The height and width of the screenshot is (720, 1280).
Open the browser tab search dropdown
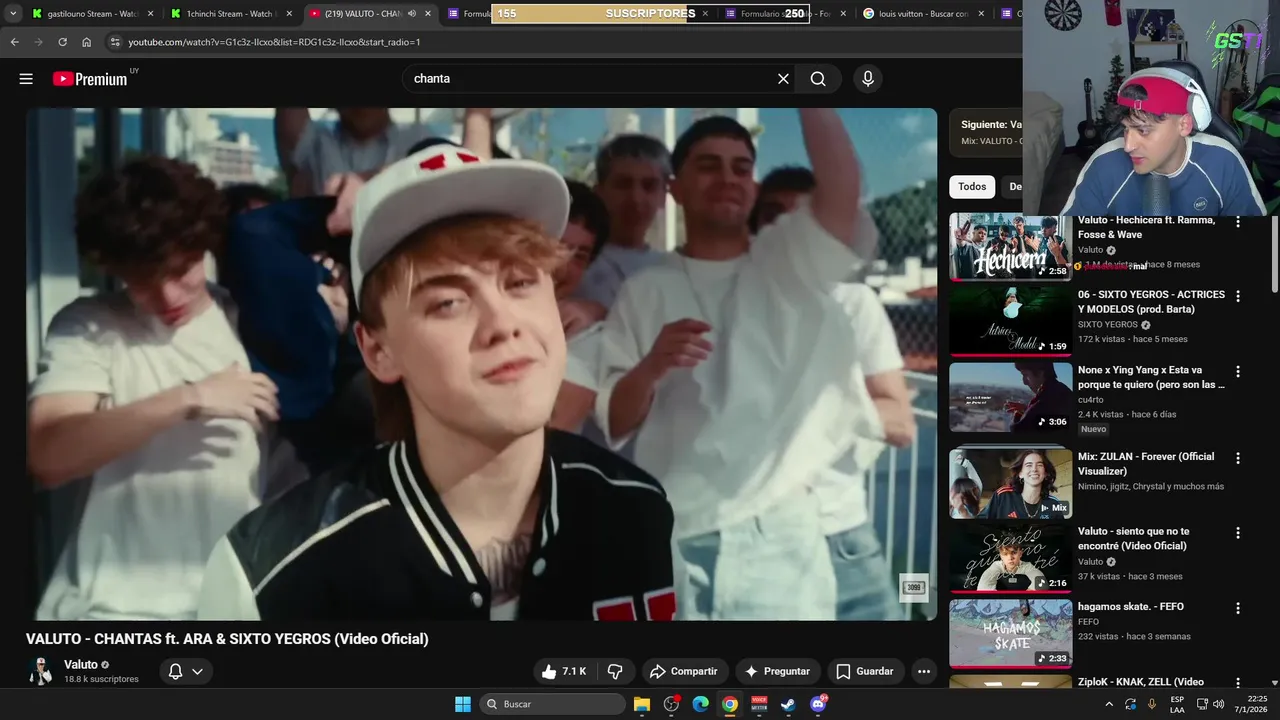click(13, 14)
